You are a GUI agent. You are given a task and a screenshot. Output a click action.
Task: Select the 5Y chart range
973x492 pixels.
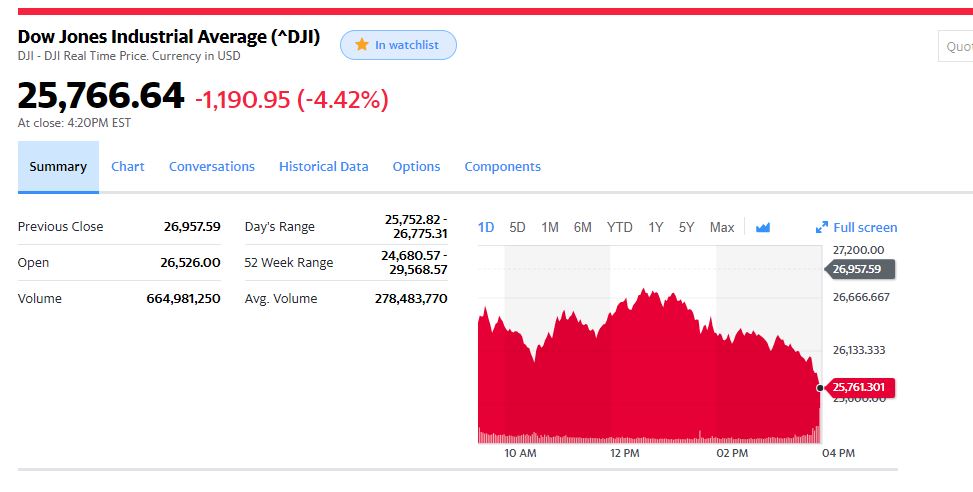pos(687,227)
